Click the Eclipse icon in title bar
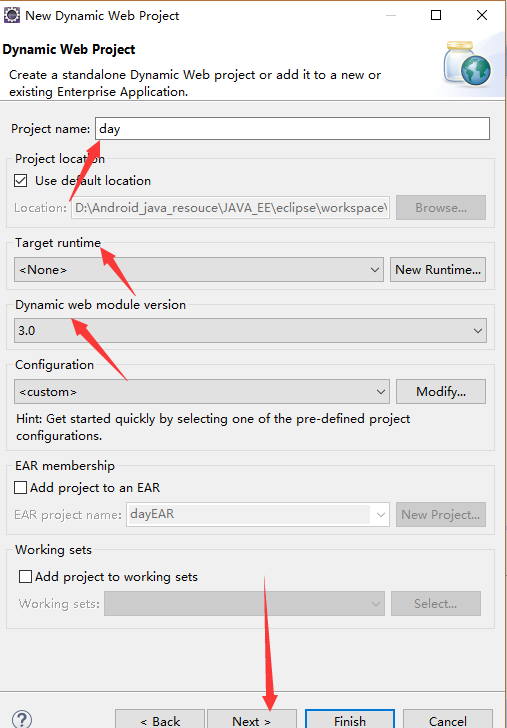The image size is (507, 728). (x=12, y=15)
